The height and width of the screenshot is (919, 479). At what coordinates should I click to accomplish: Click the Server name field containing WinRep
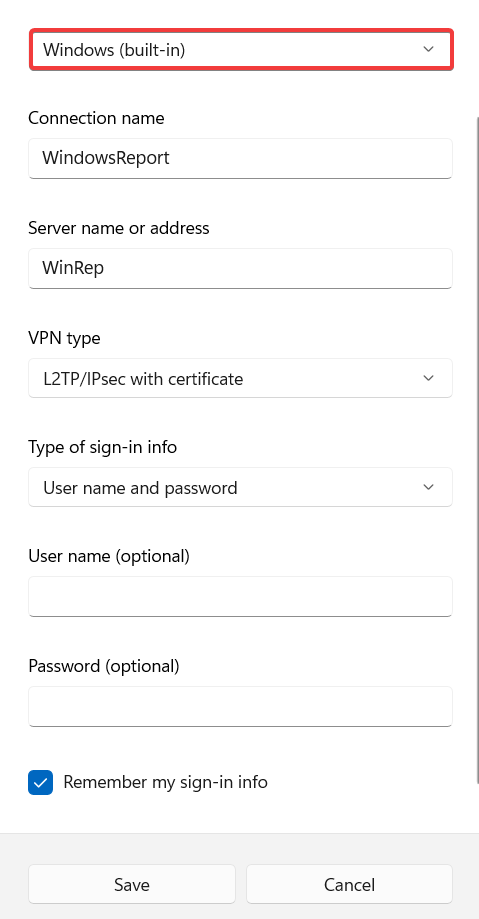pos(240,268)
